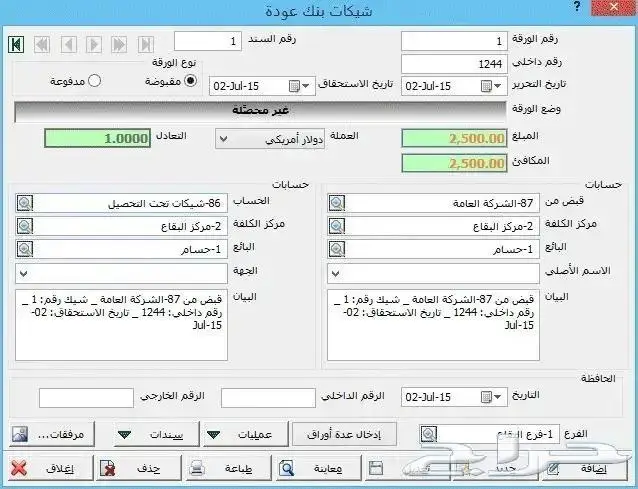Click the رقم الورقة input field
This screenshot has height=489, width=638.
454,41
